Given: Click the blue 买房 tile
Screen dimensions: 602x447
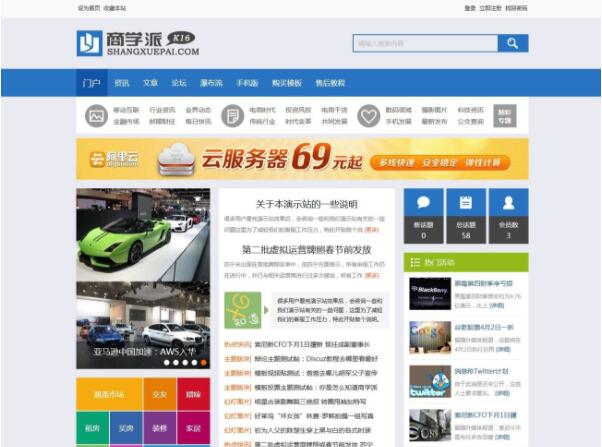Looking at the screenshot, I should tap(126, 428).
